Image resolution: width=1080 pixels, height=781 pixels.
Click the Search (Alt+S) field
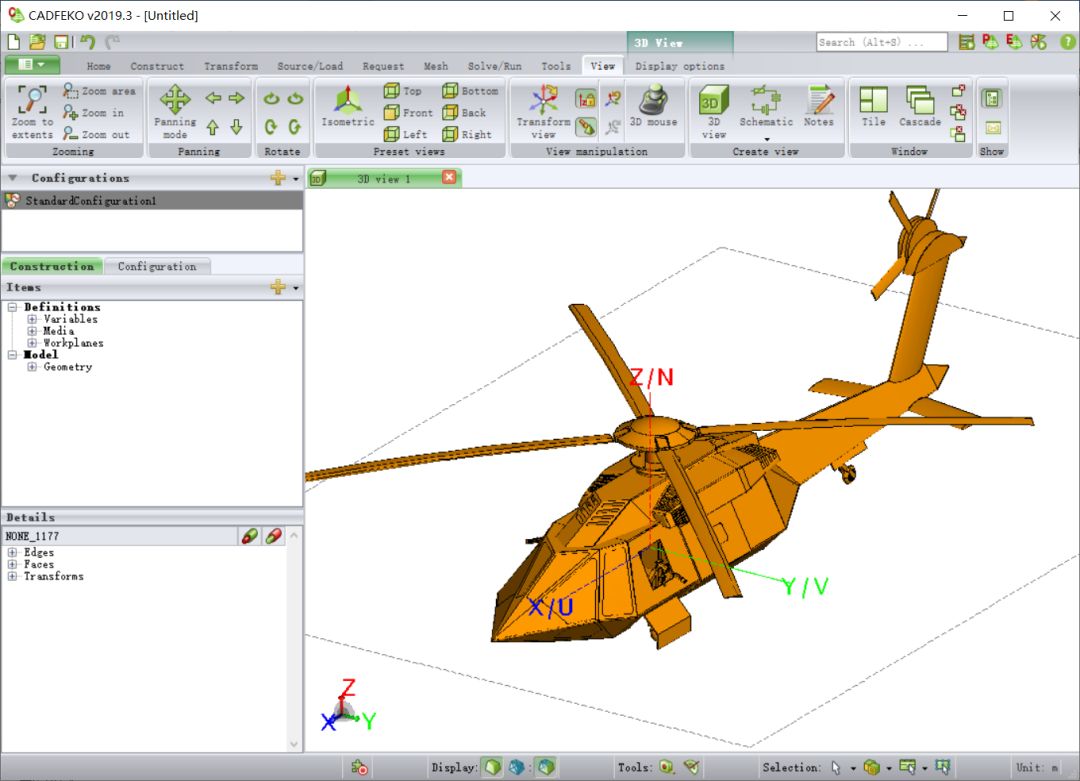pyautogui.click(x=882, y=42)
